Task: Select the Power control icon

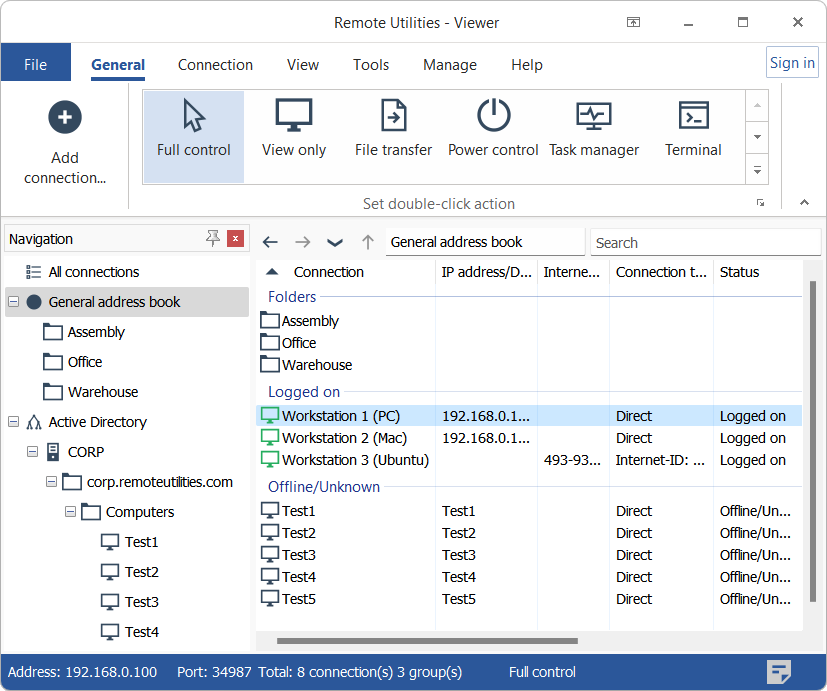Action: 493,116
